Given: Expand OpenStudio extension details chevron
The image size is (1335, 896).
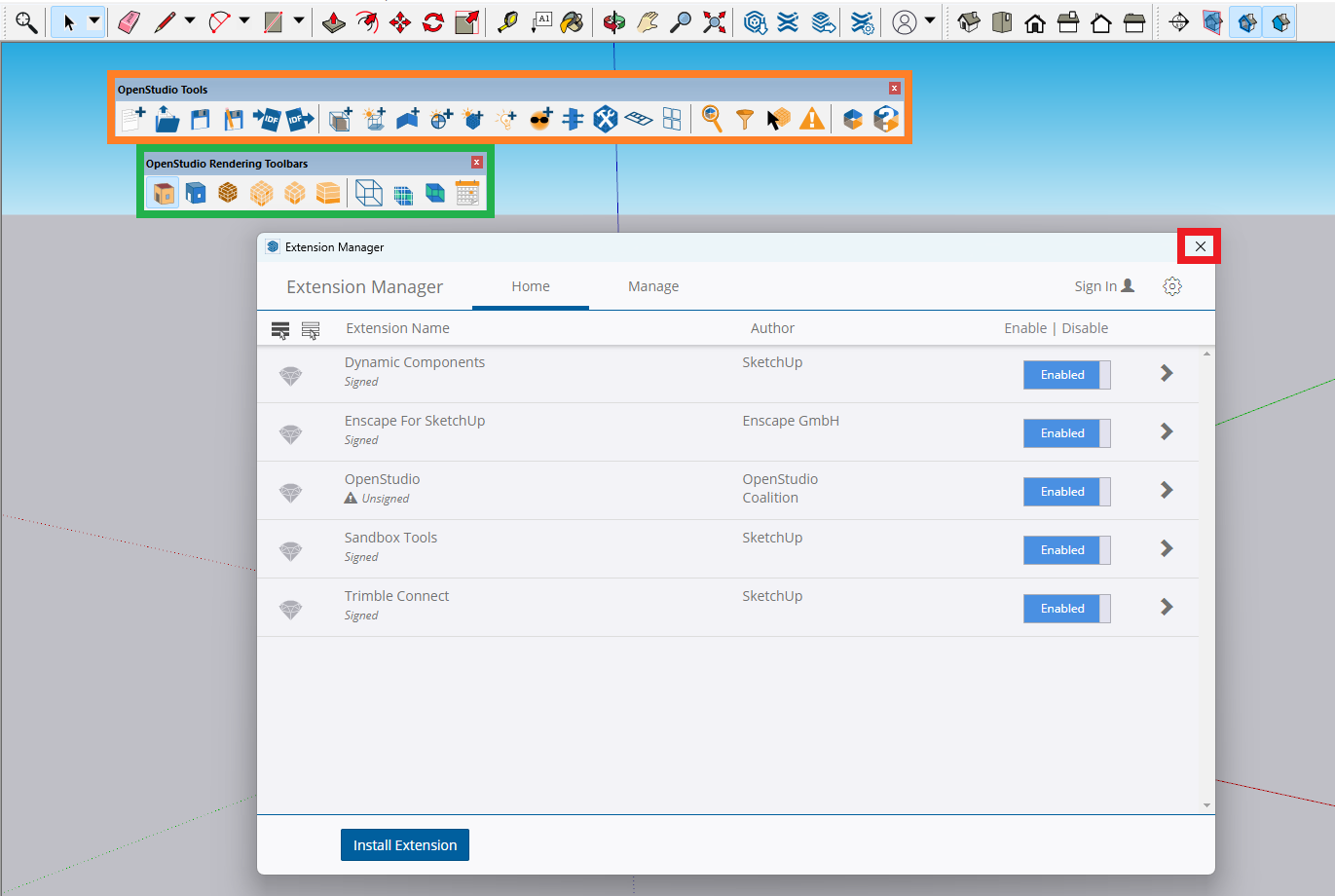Looking at the screenshot, I should (1167, 490).
